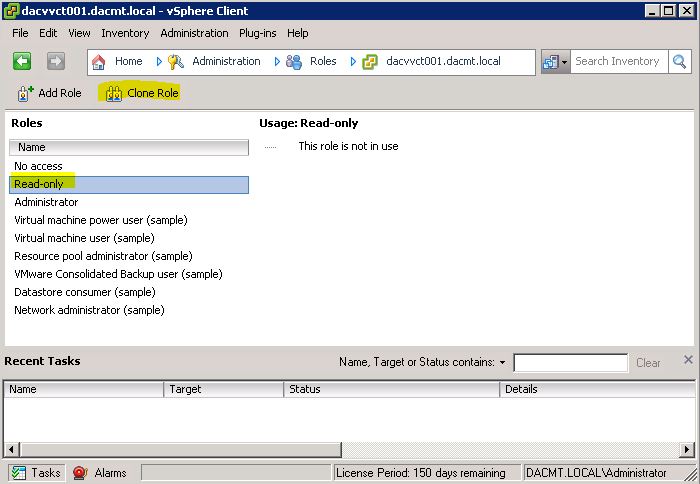700x484 pixels.
Task: Go to Administration in the breadcrumb
Action: point(226,61)
